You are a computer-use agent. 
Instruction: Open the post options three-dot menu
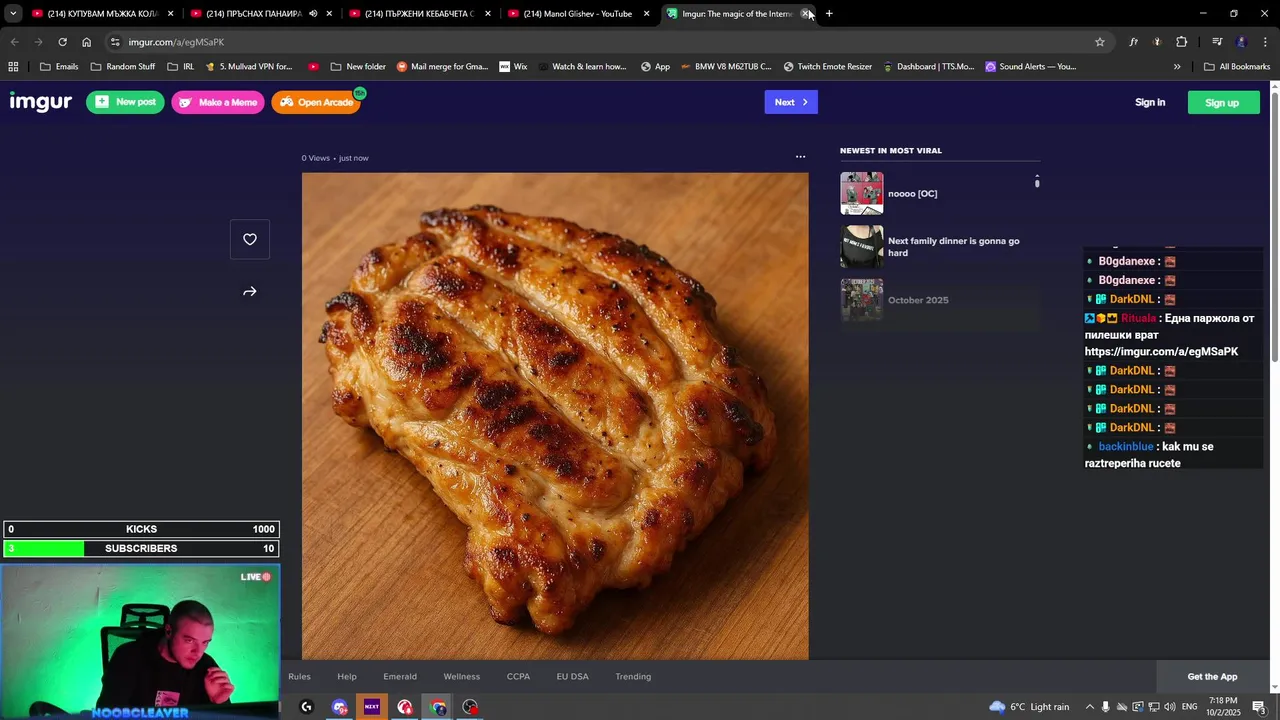[800, 157]
